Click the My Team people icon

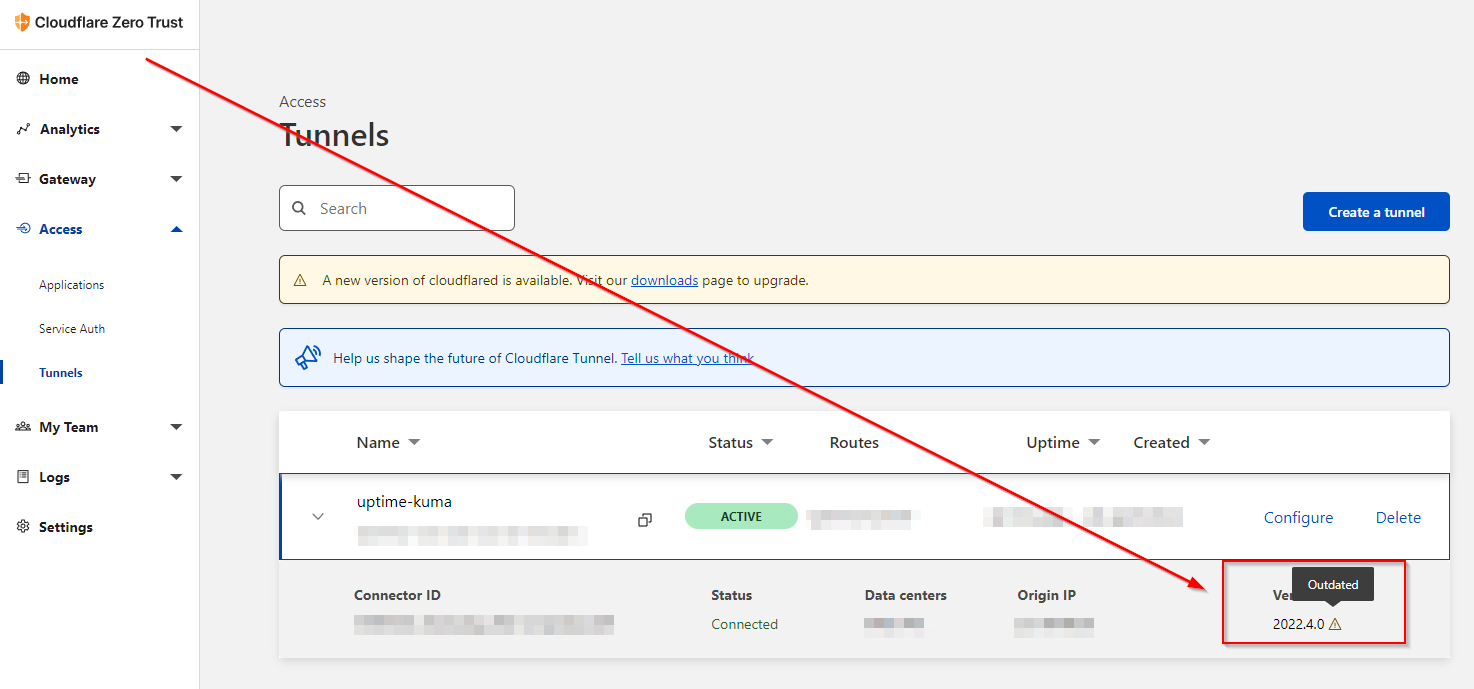tap(23, 427)
